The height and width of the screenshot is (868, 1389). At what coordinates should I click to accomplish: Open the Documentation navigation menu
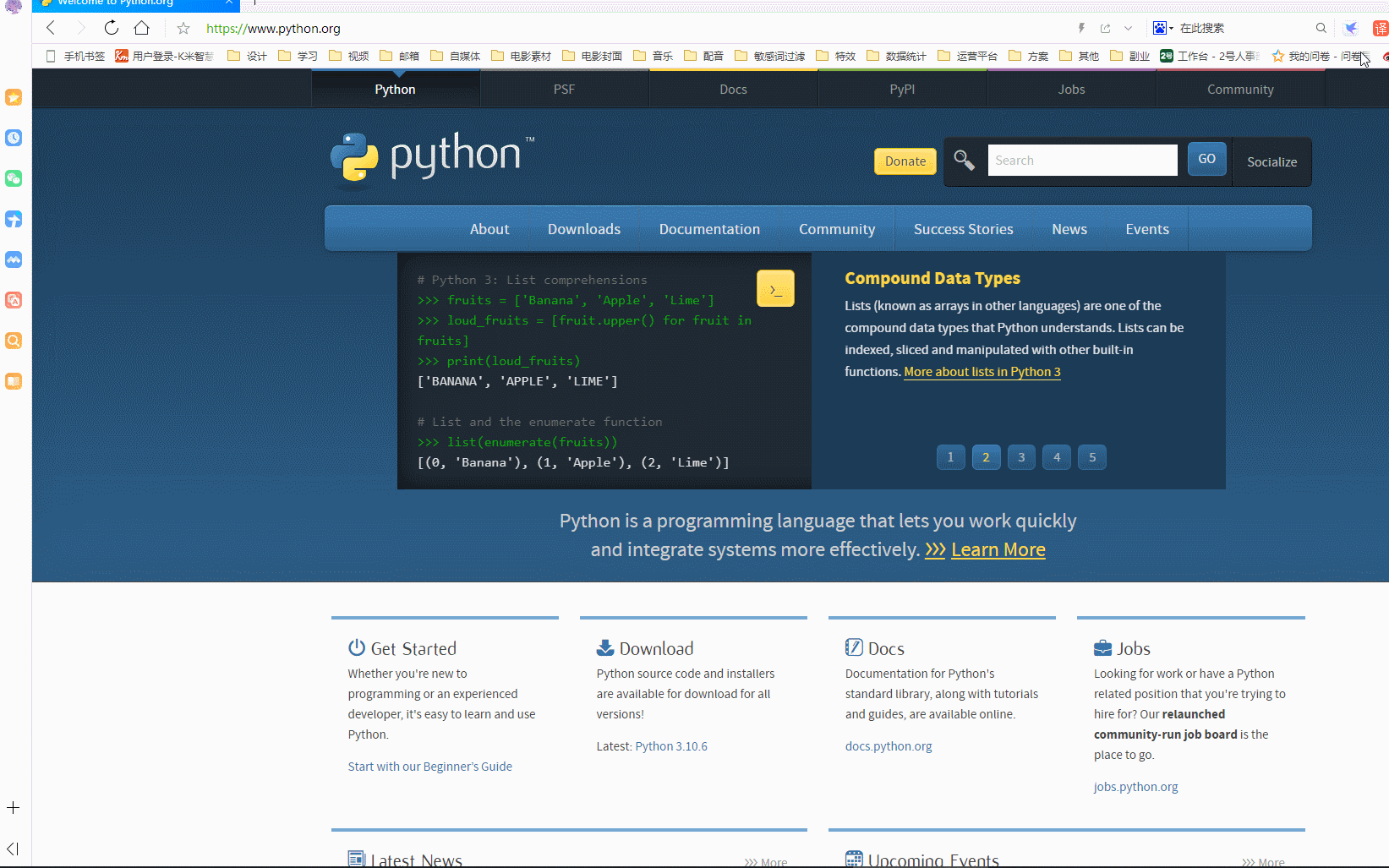tap(709, 229)
